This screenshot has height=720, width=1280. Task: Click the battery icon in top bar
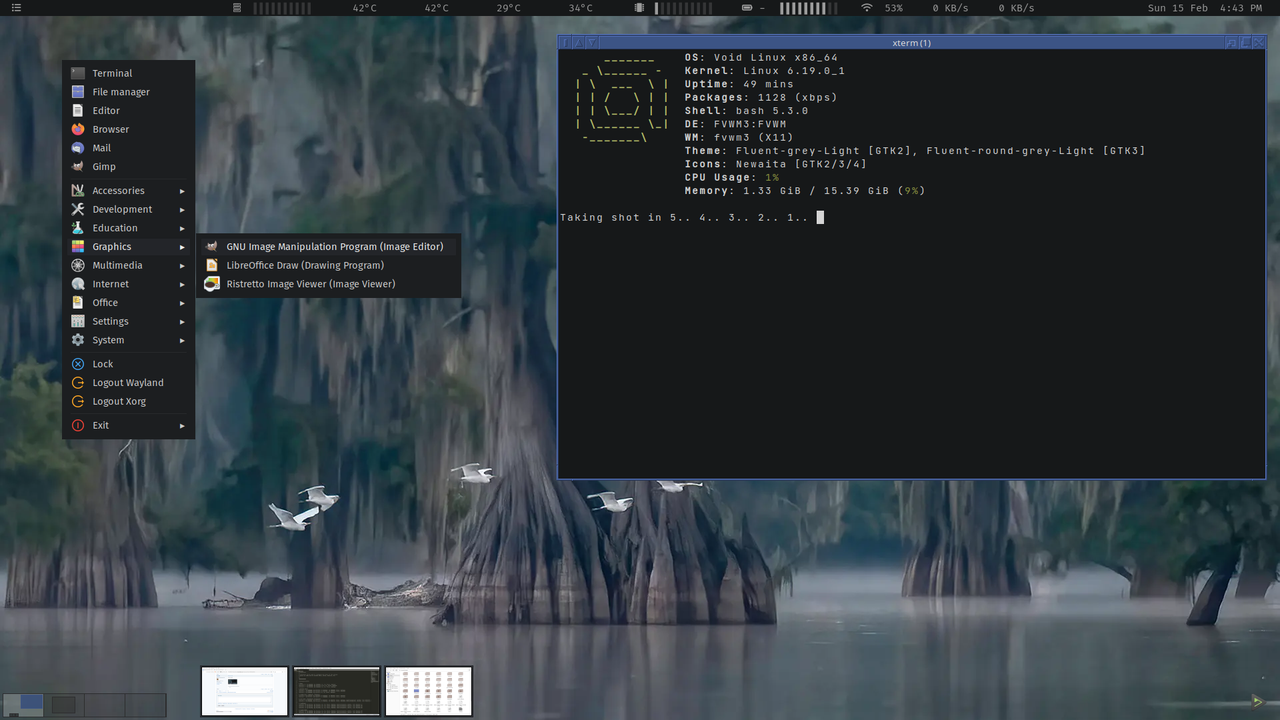coord(746,8)
